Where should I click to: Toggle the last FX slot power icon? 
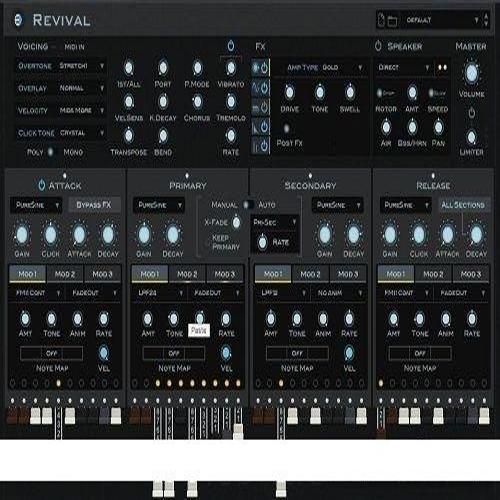(264, 146)
